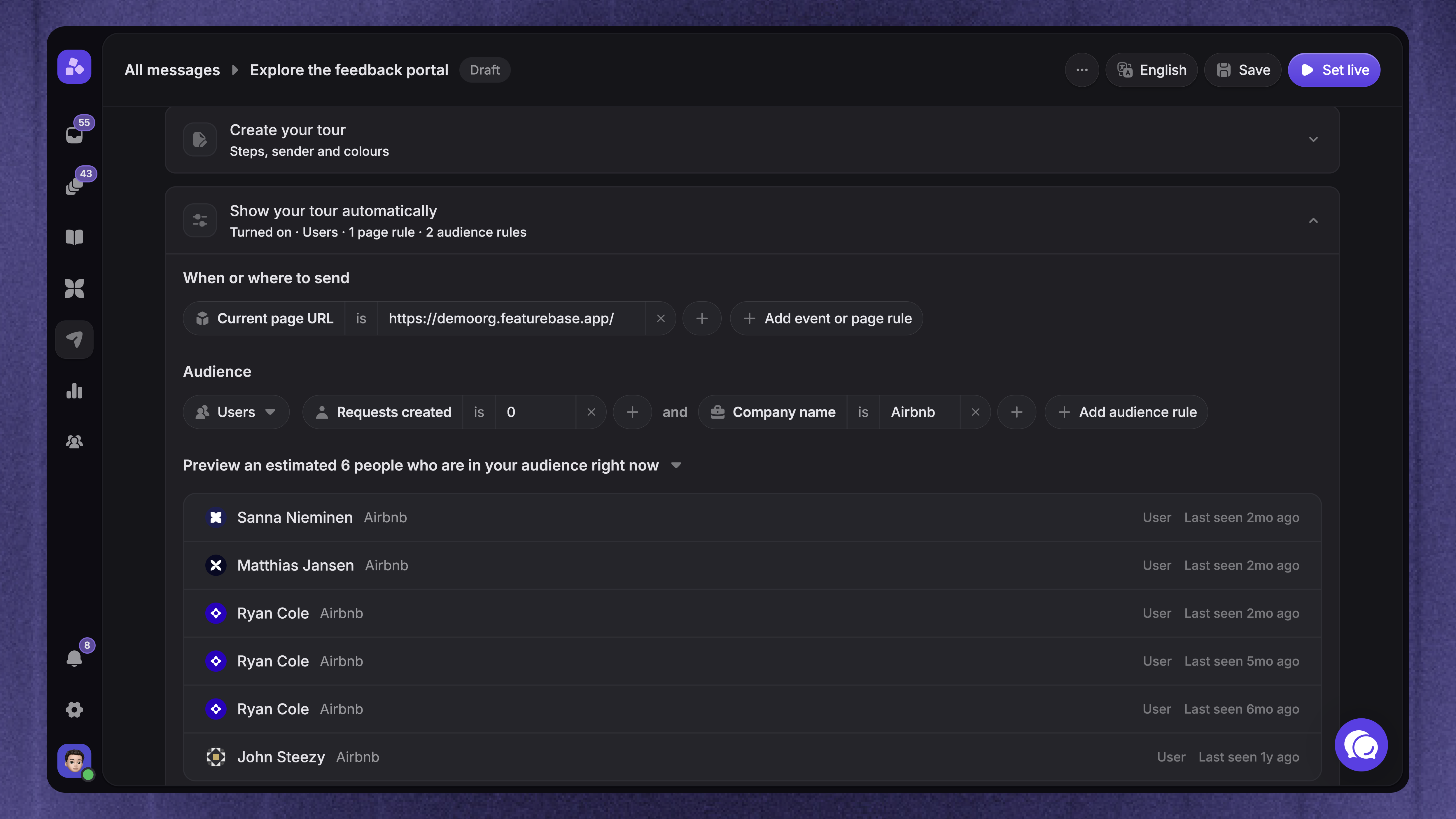Open Ryan Cole row last seen 5mo ago
This screenshot has height=819, width=1456.
tap(752, 661)
